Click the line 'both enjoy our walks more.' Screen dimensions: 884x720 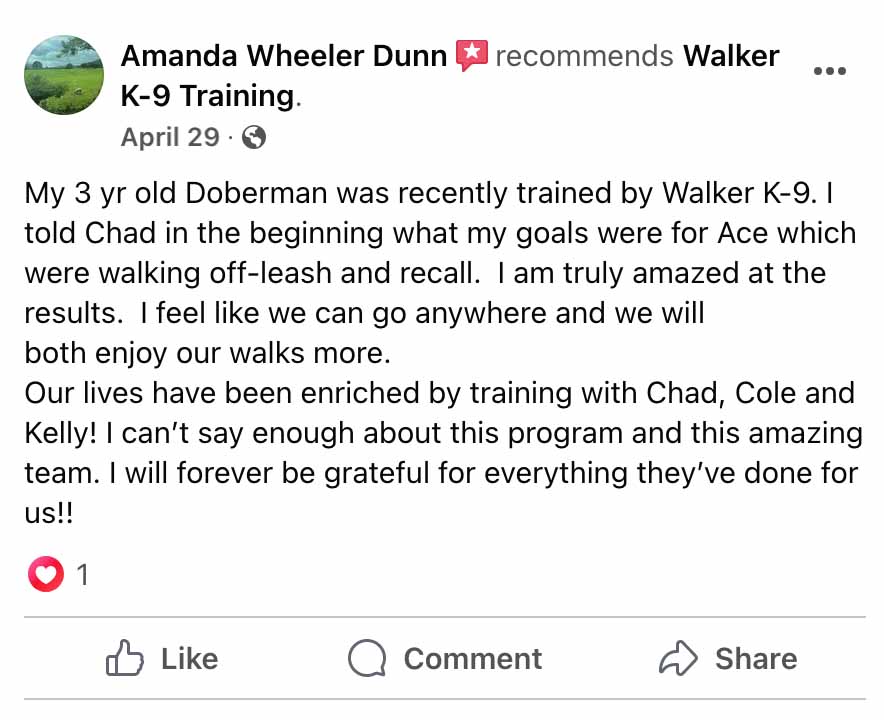(x=207, y=354)
